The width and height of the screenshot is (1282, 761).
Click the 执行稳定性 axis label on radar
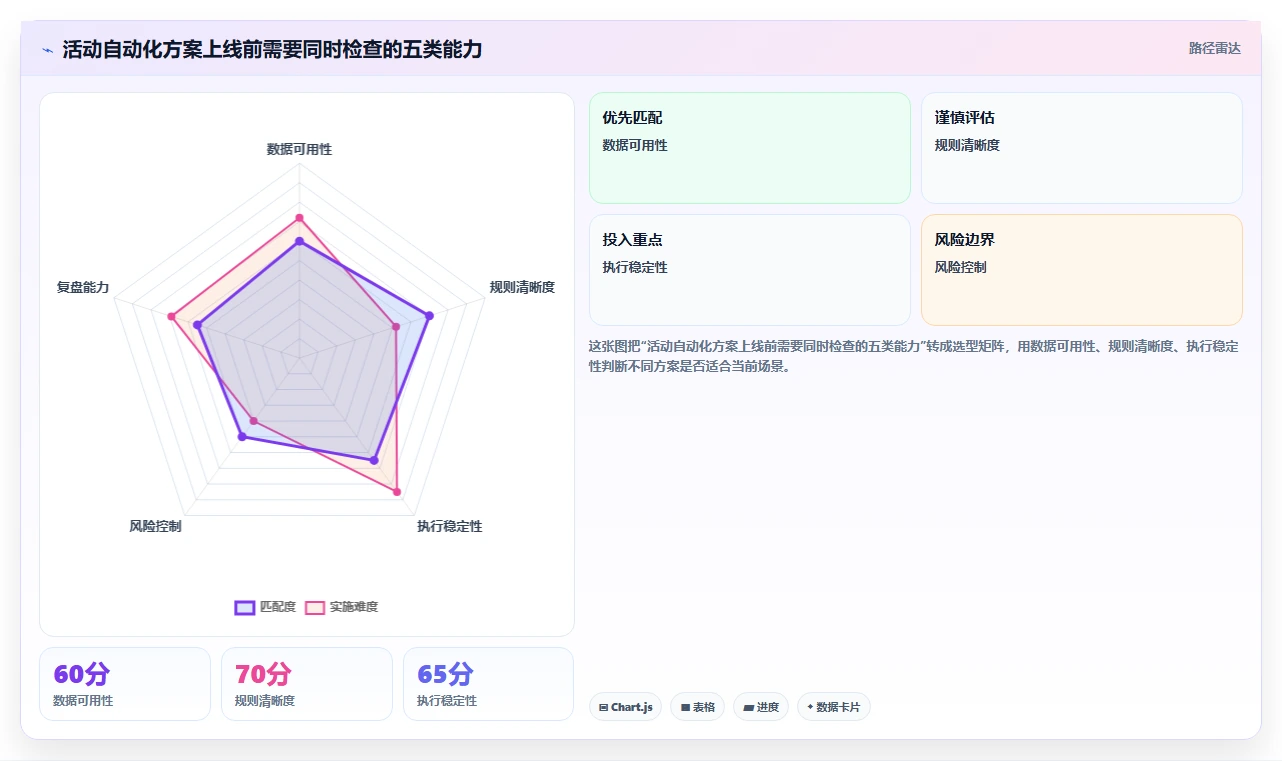[449, 526]
